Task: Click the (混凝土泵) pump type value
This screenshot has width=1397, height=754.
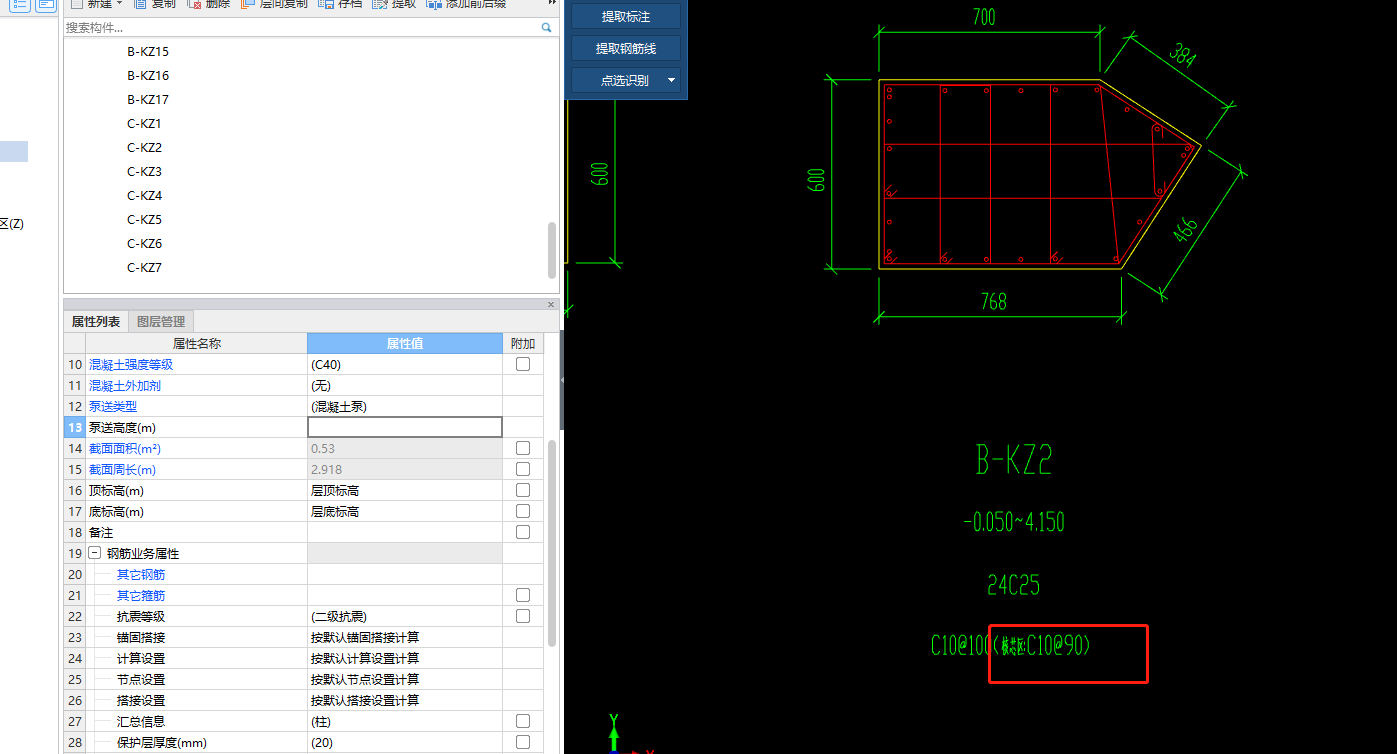Action: click(x=340, y=406)
